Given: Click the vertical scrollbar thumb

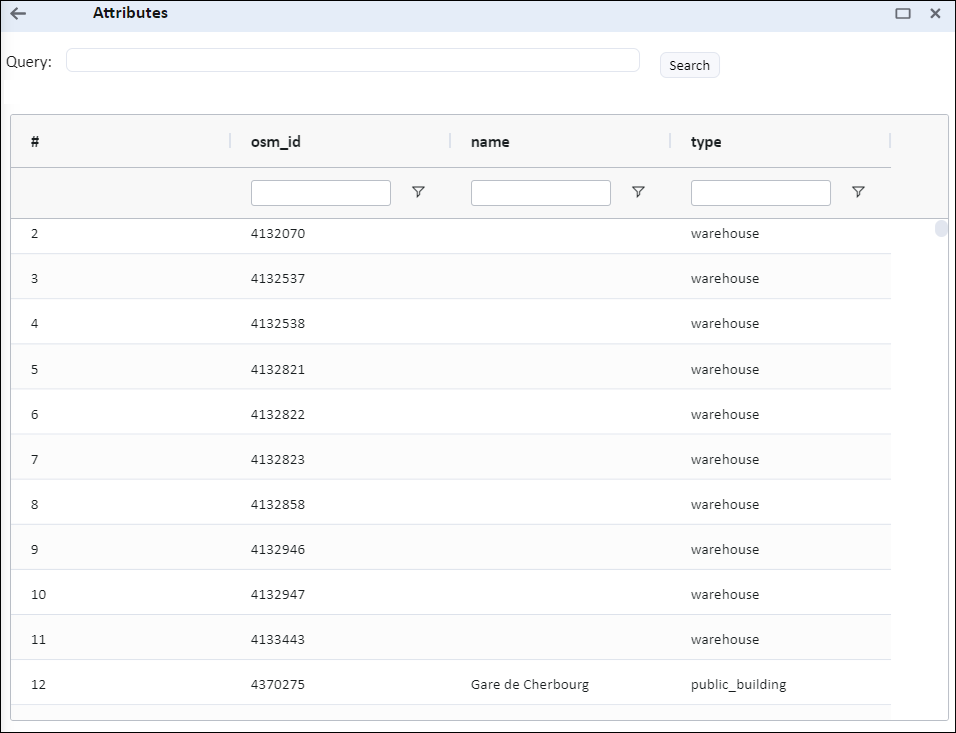Looking at the screenshot, I should [941, 229].
